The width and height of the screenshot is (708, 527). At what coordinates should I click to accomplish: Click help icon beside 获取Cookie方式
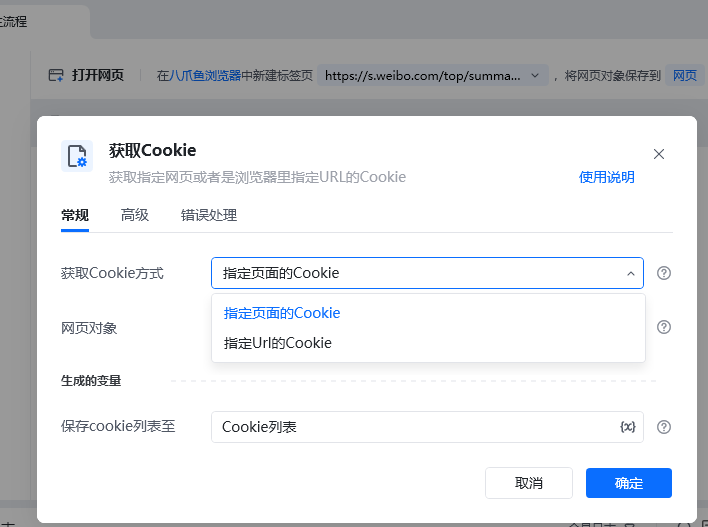click(x=664, y=273)
